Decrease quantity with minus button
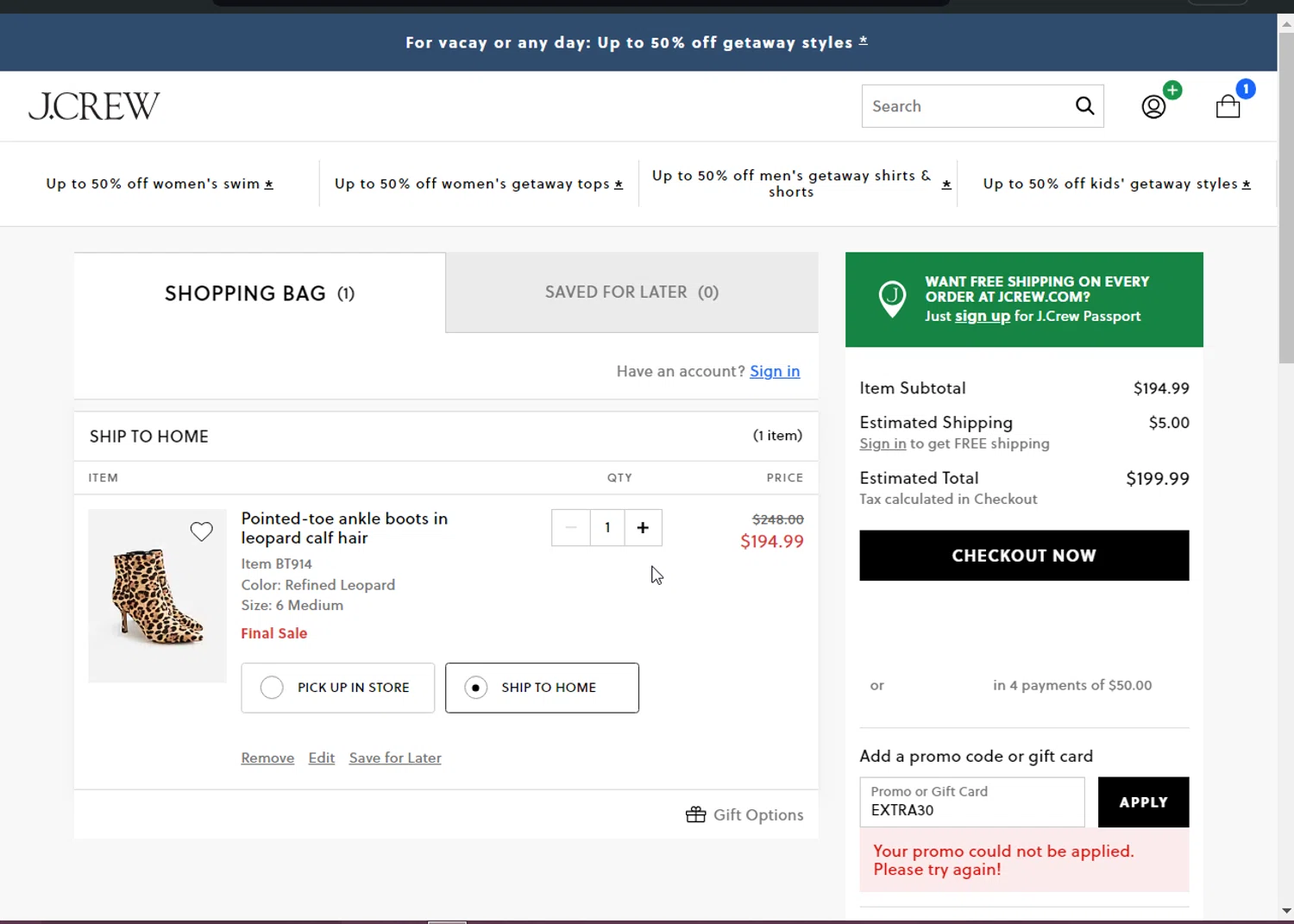 pyautogui.click(x=571, y=528)
